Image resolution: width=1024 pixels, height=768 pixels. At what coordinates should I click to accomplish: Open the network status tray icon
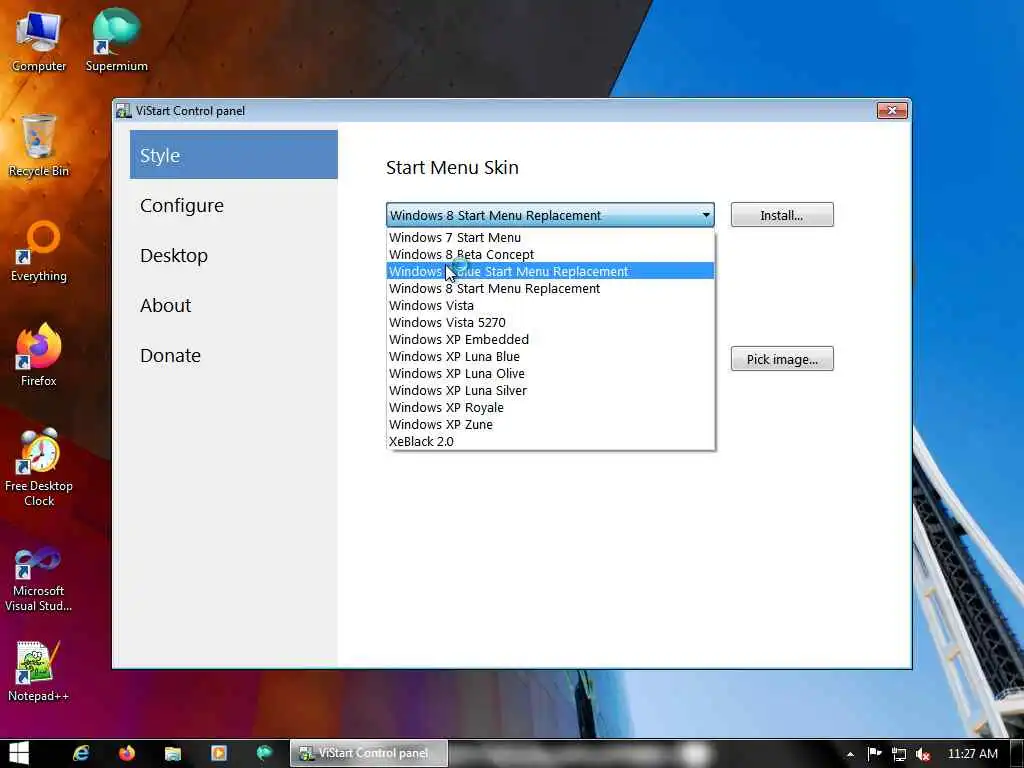coord(899,754)
